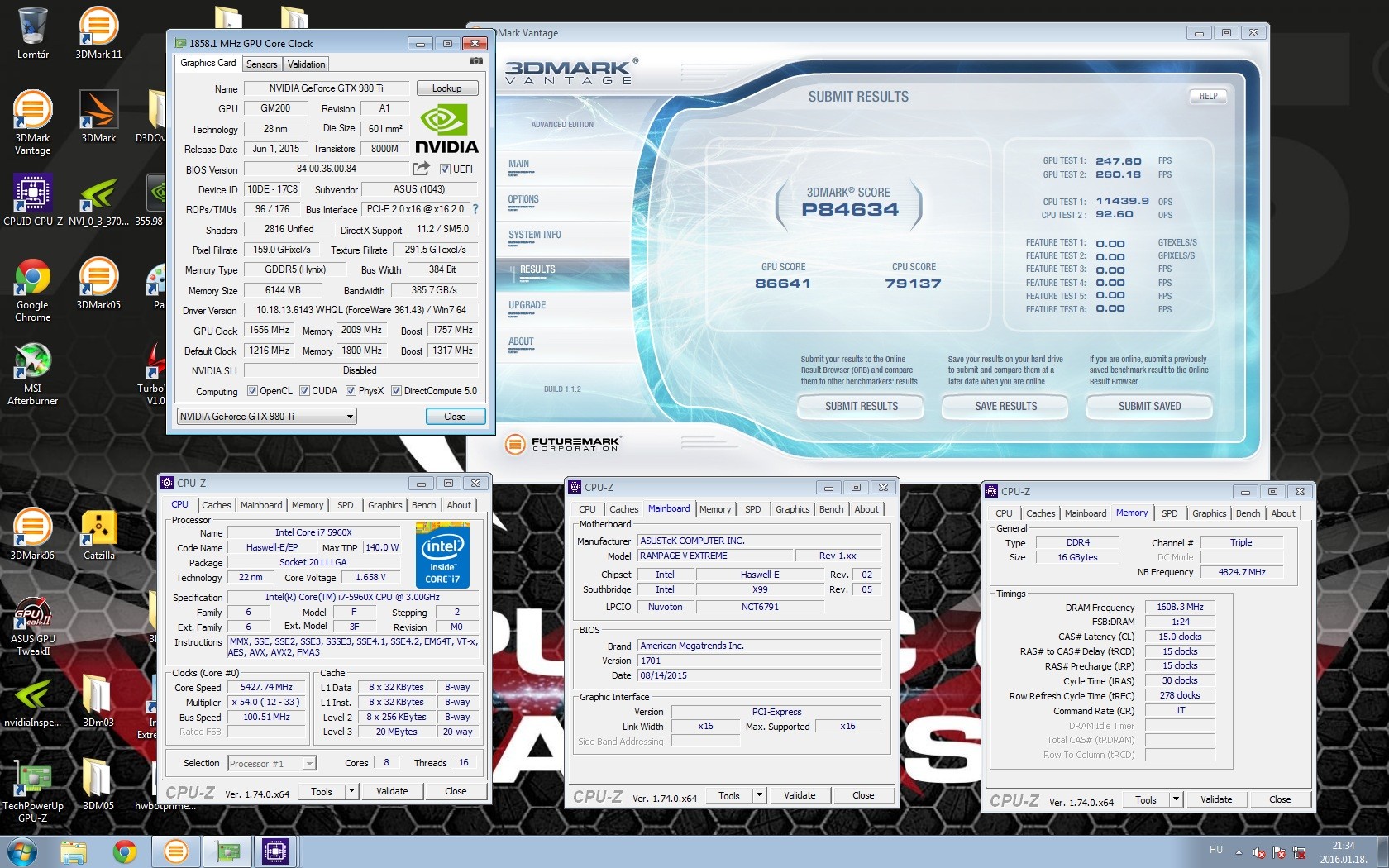Open the Bench tab in the DDR4 memory timings window
The image size is (1389, 868).
coord(1248,513)
